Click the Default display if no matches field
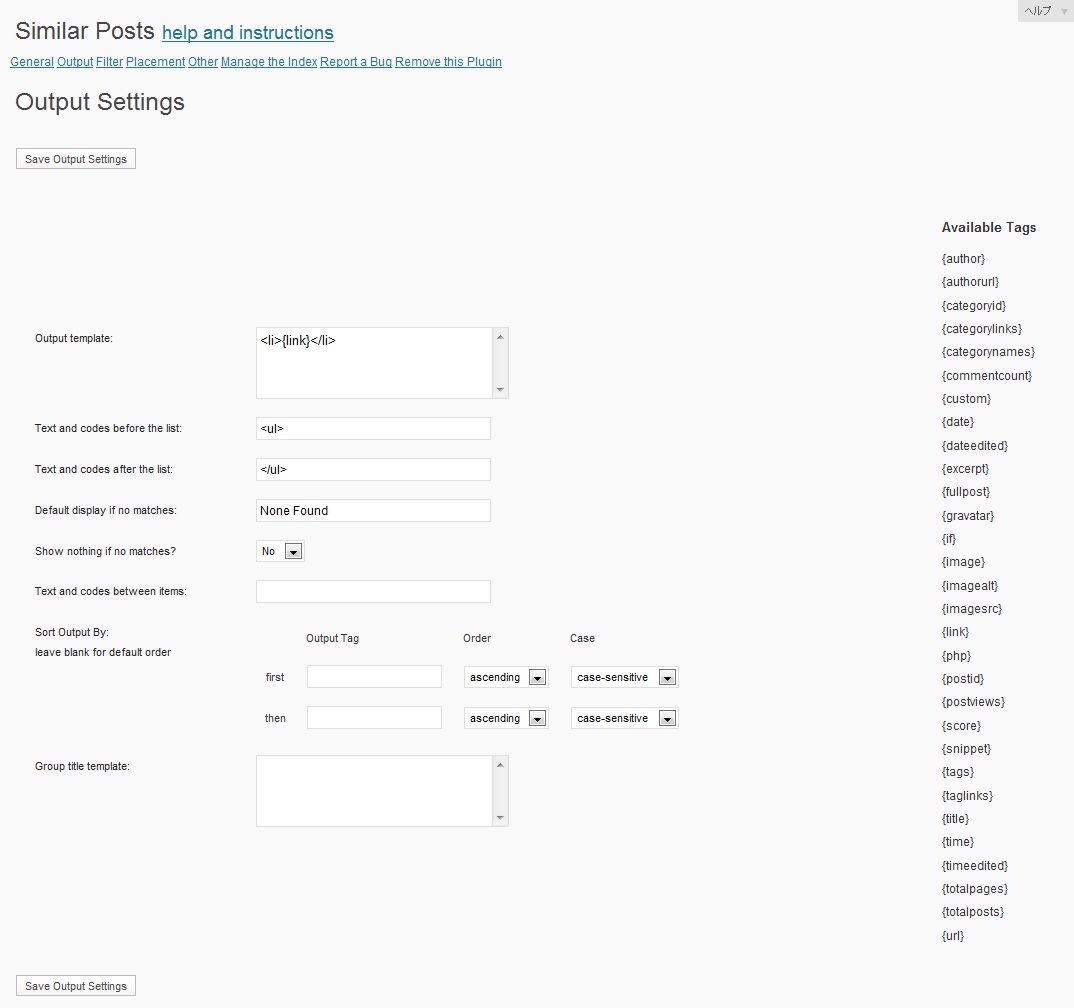The width and height of the screenshot is (1074, 1008). tap(373, 511)
